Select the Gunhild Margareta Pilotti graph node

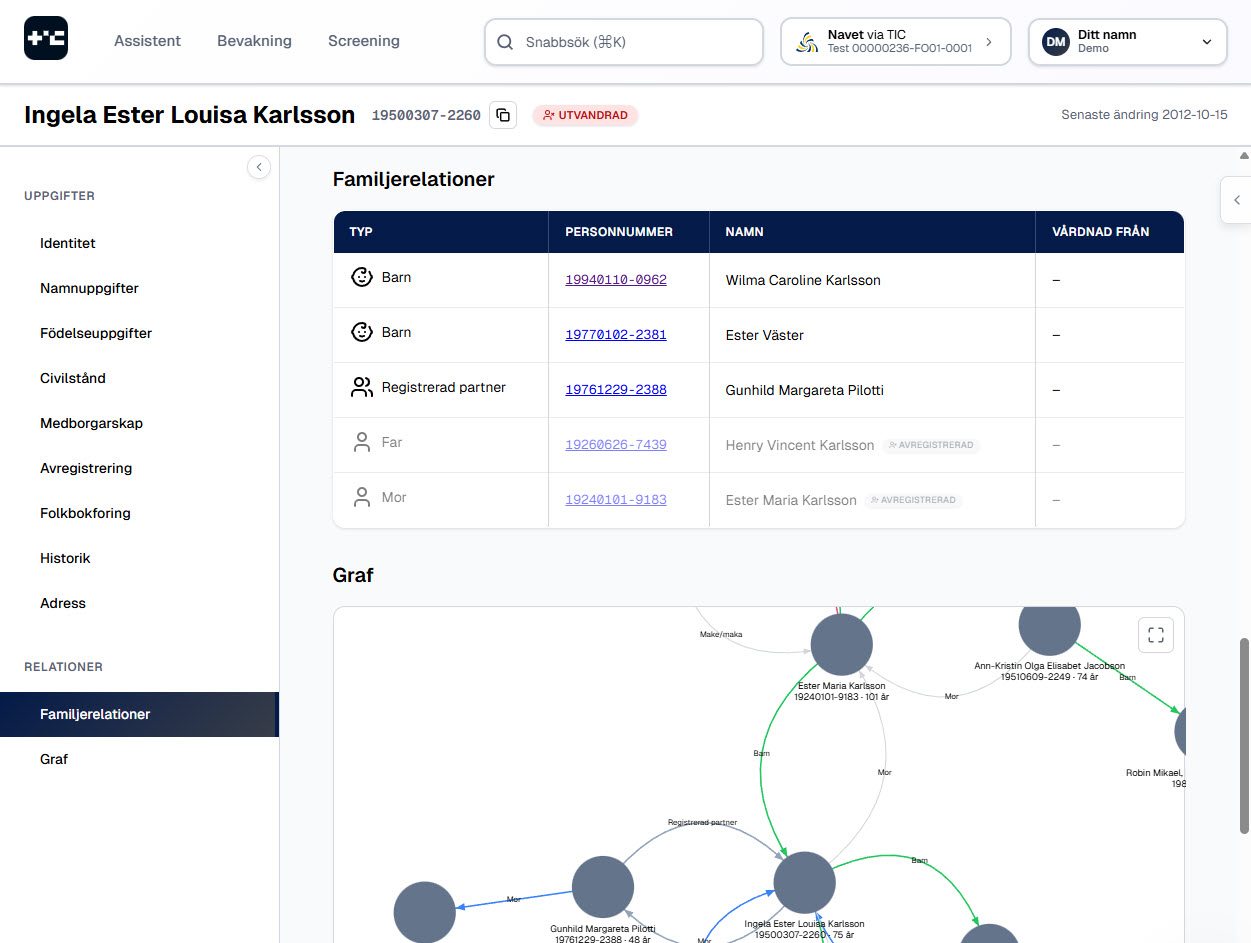pyautogui.click(x=603, y=887)
